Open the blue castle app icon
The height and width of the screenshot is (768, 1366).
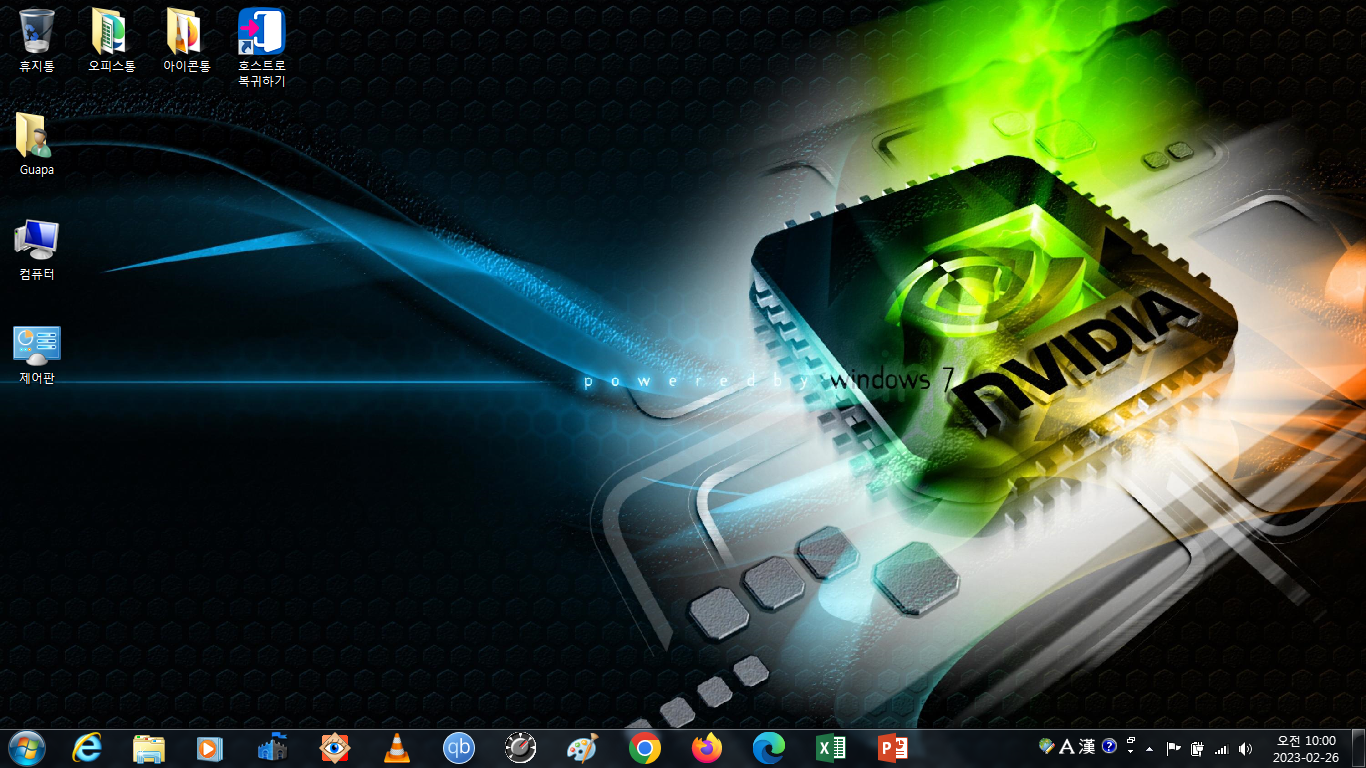272,747
